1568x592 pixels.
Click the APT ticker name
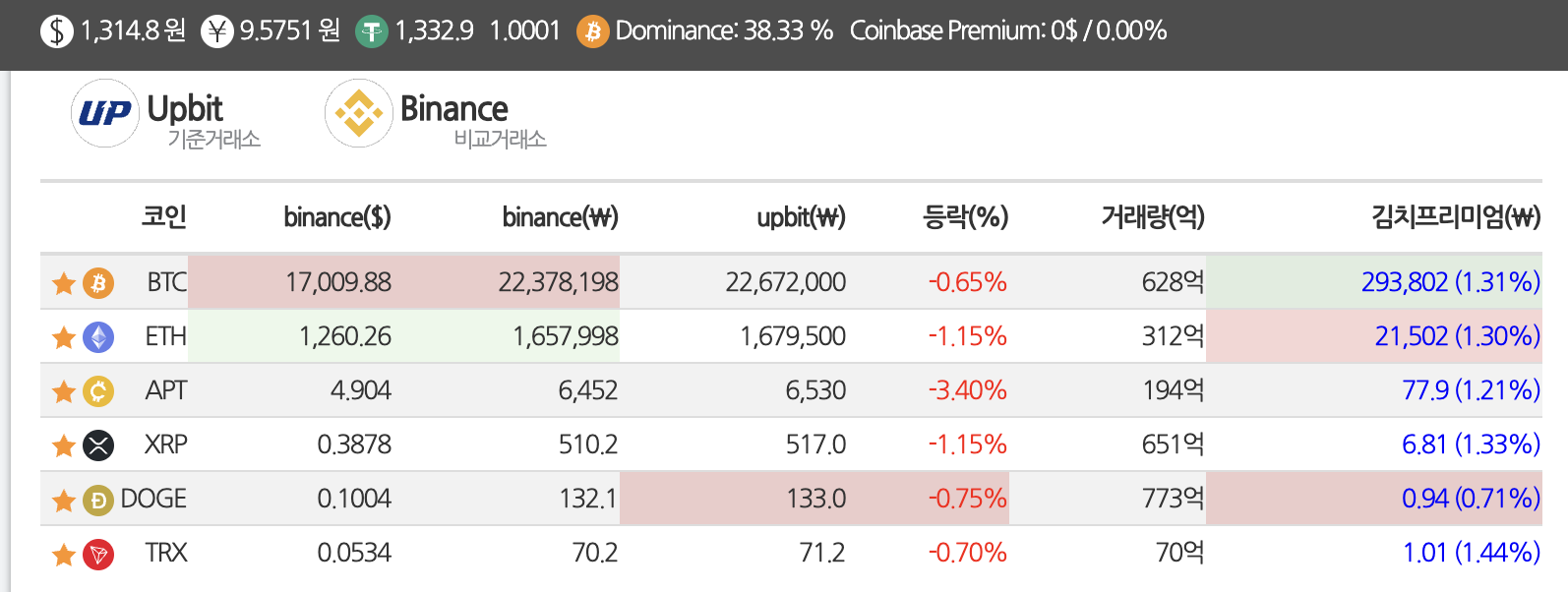(x=166, y=390)
